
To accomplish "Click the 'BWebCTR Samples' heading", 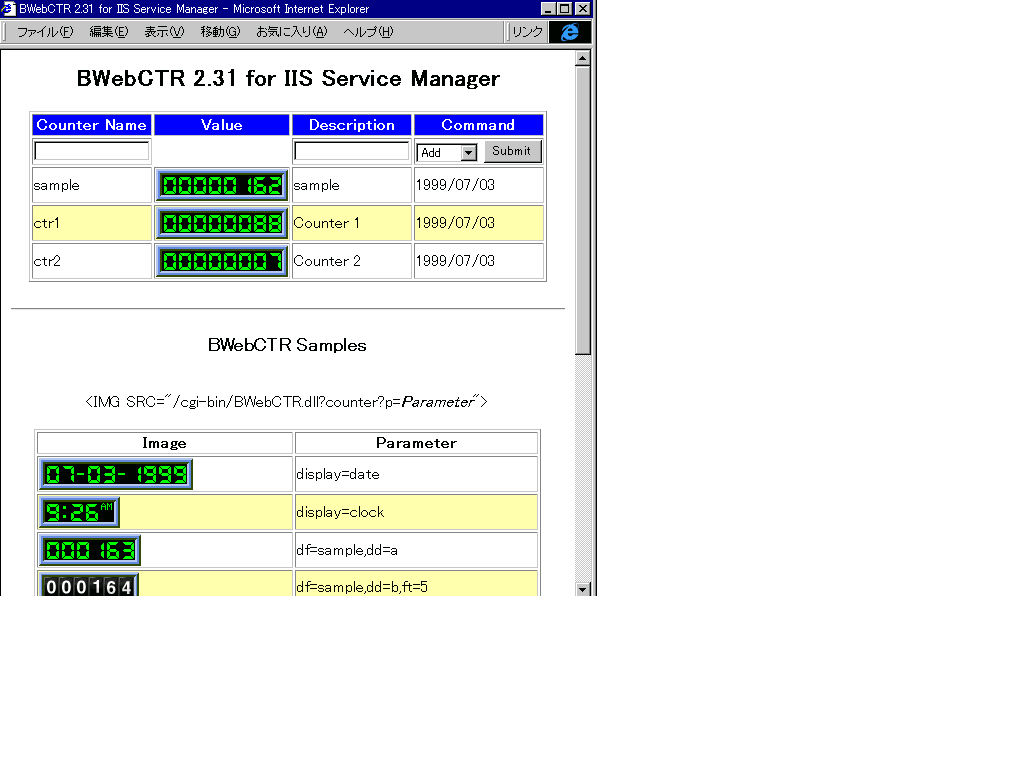I will pyautogui.click(x=287, y=345).
